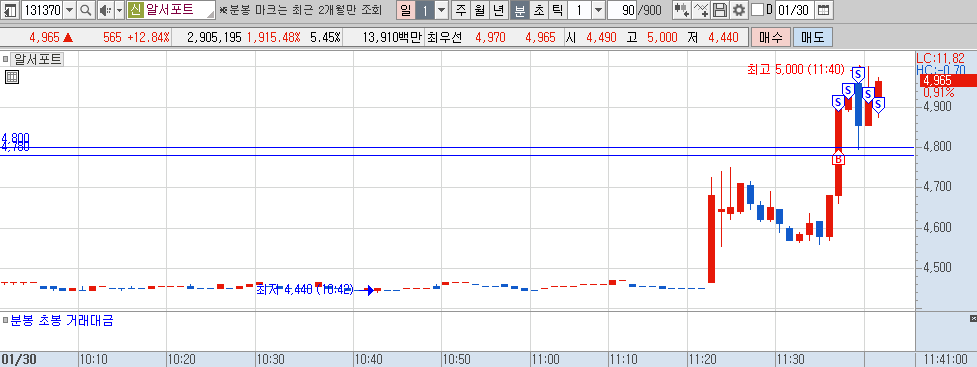
Task: Click the B buy marker on chart
Action: point(839,160)
